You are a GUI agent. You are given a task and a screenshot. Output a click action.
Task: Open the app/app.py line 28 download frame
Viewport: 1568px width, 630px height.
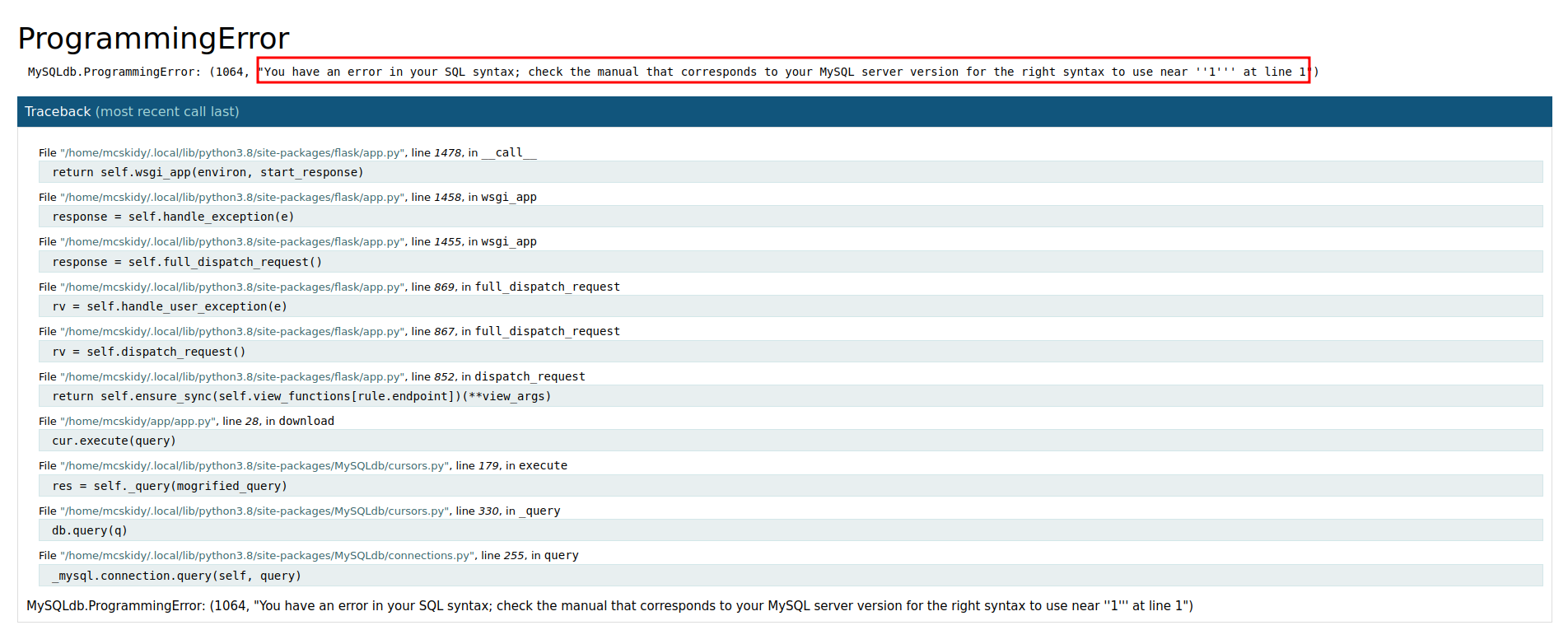186,421
